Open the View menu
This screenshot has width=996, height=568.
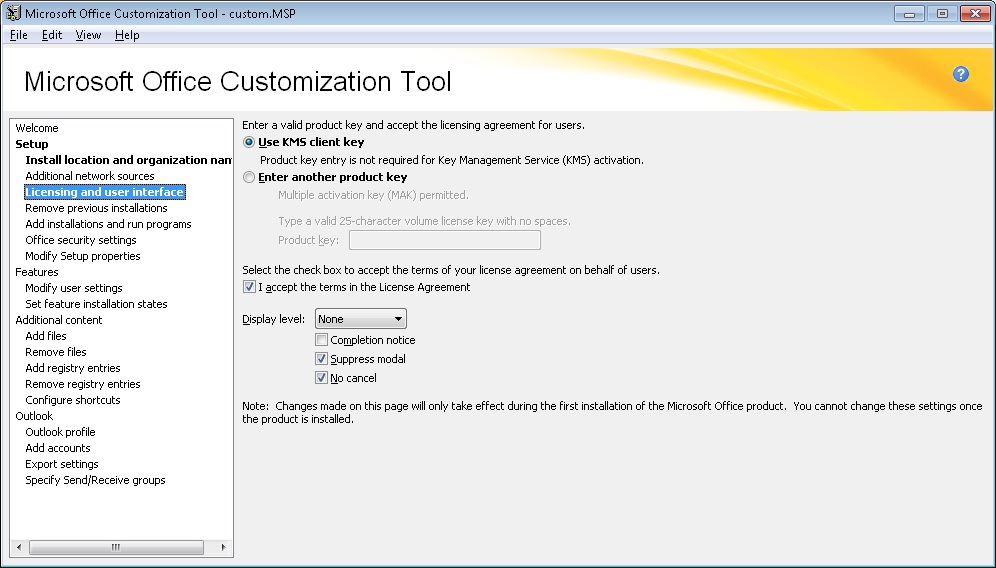click(88, 35)
